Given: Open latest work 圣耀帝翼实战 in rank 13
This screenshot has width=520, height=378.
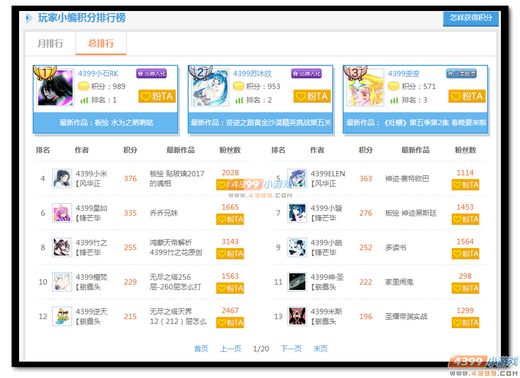Looking at the screenshot, I should click(x=406, y=316).
